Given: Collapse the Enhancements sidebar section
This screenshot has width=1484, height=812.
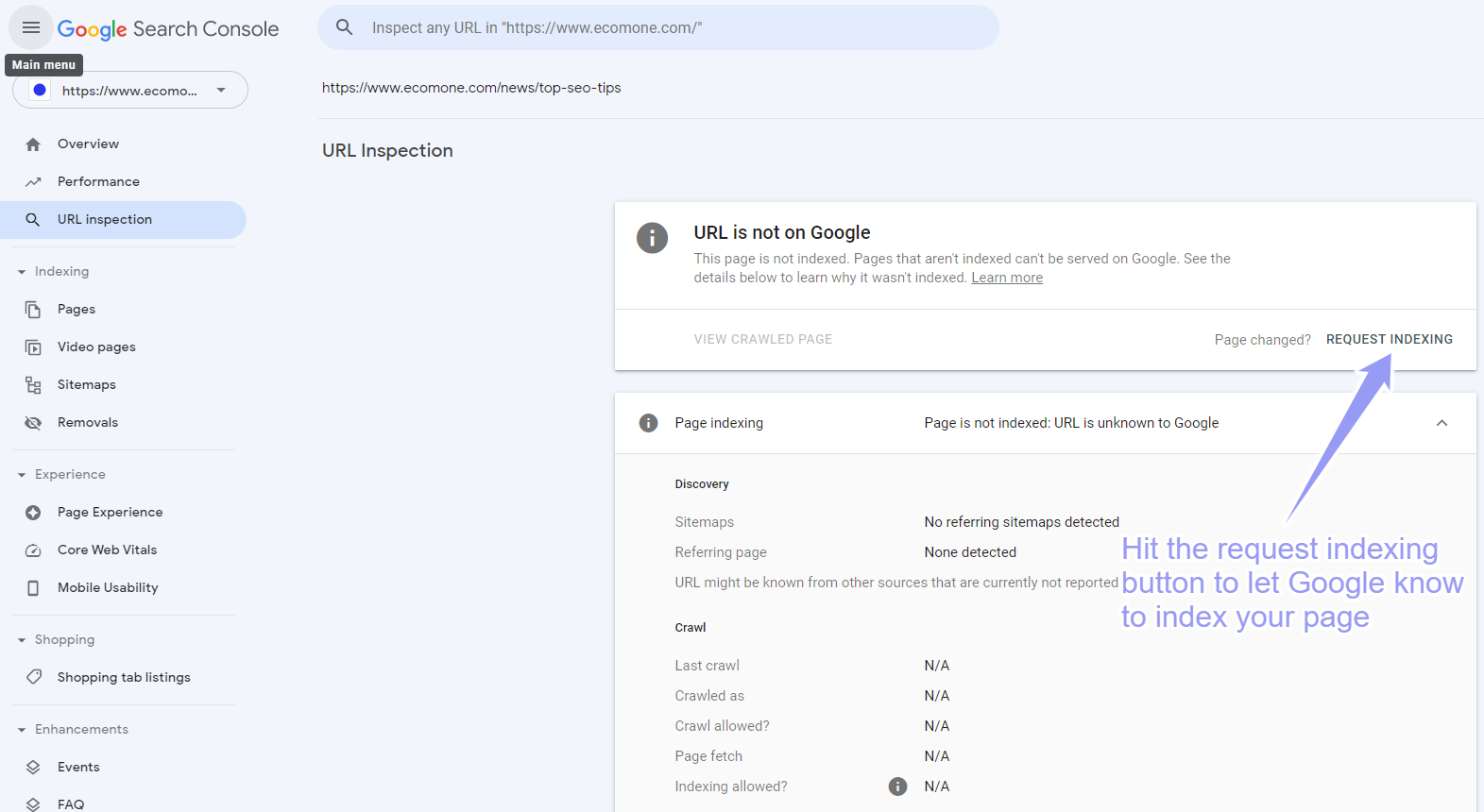Looking at the screenshot, I should click(x=22, y=730).
